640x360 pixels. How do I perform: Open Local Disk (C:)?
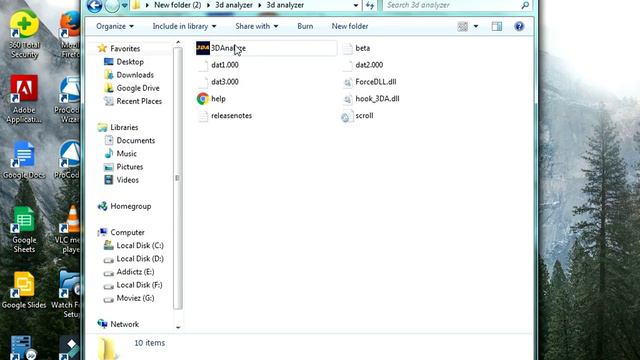click(x=140, y=245)
